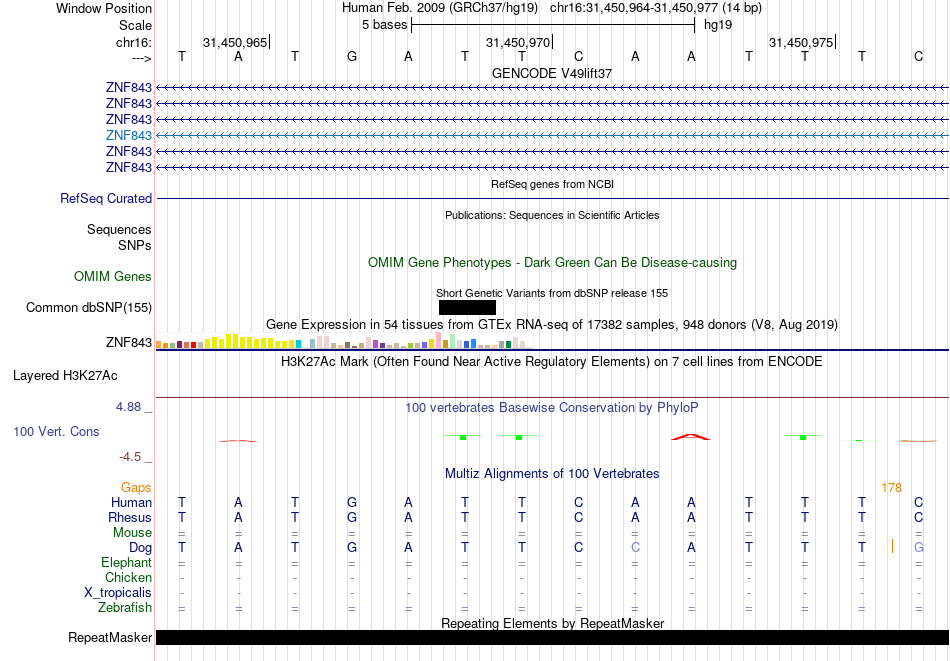Viewport: 950px width, 661px height.
Task: Click the orange insertion tick in Dog row
Action: pos(892,546)
